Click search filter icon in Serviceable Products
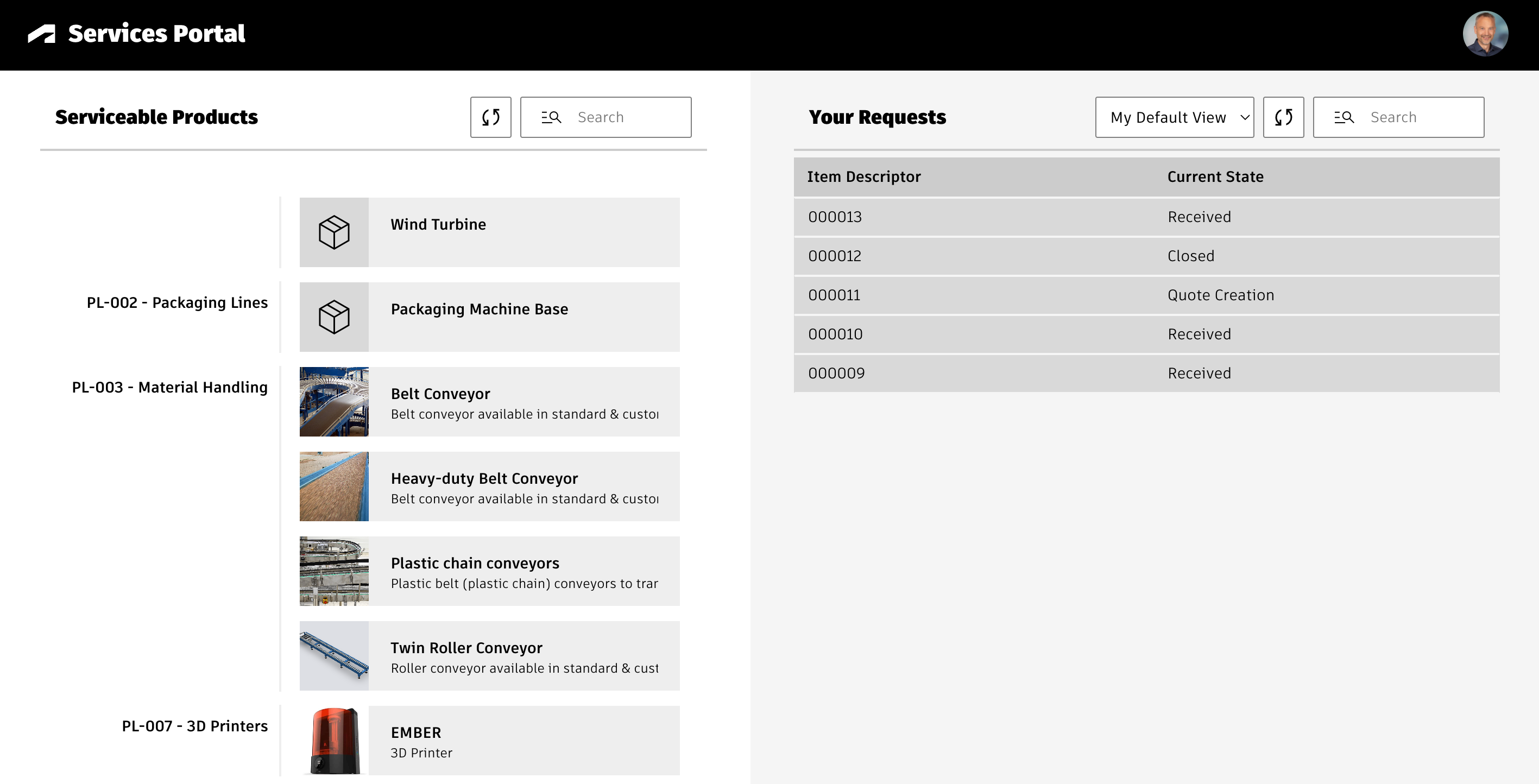Screen dimensions: 1539x784 pyautogui.click(x=551, y=117)
